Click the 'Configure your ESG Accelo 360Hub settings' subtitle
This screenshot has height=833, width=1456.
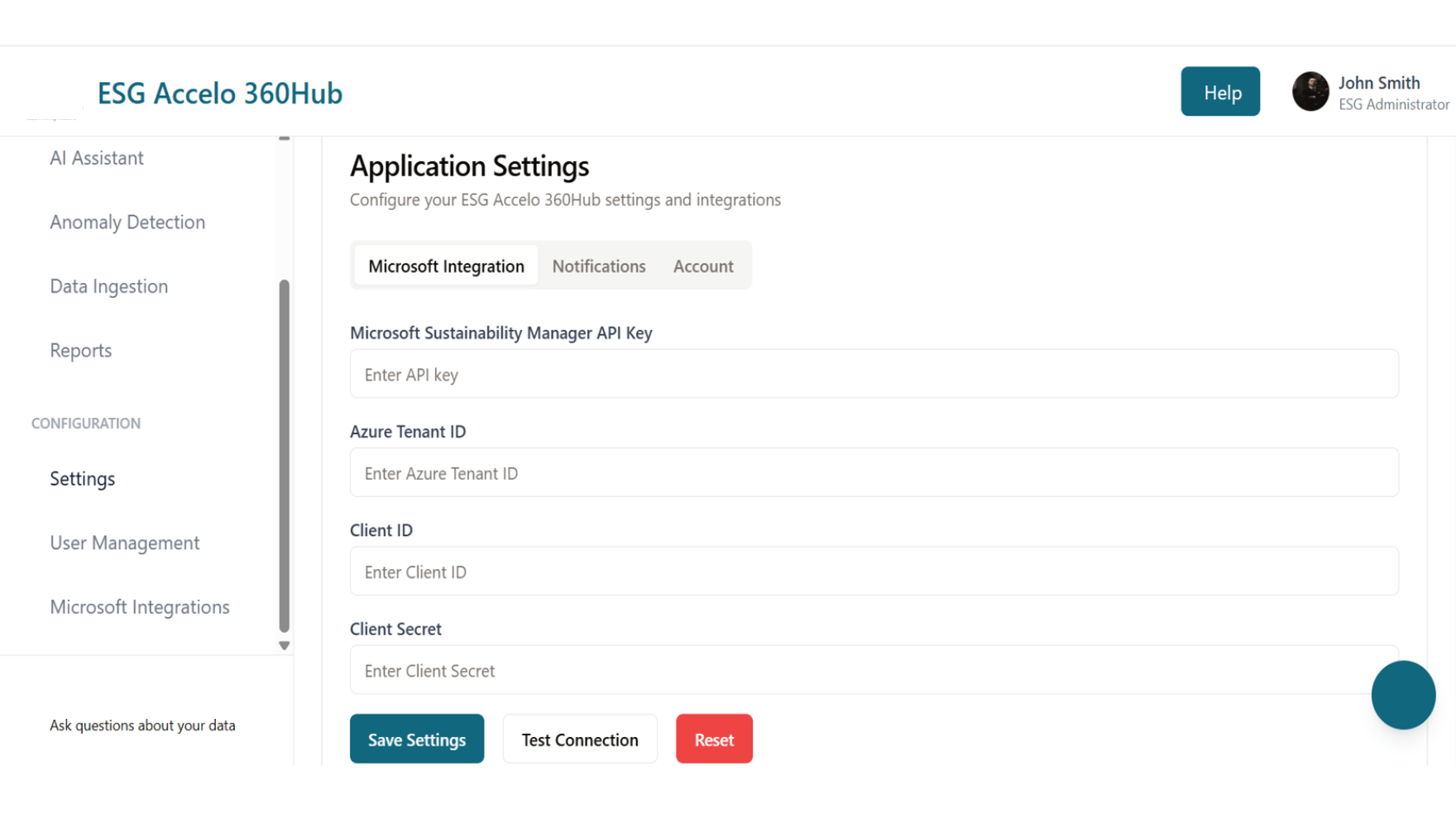pyautogui.click(x=565, y=200)
